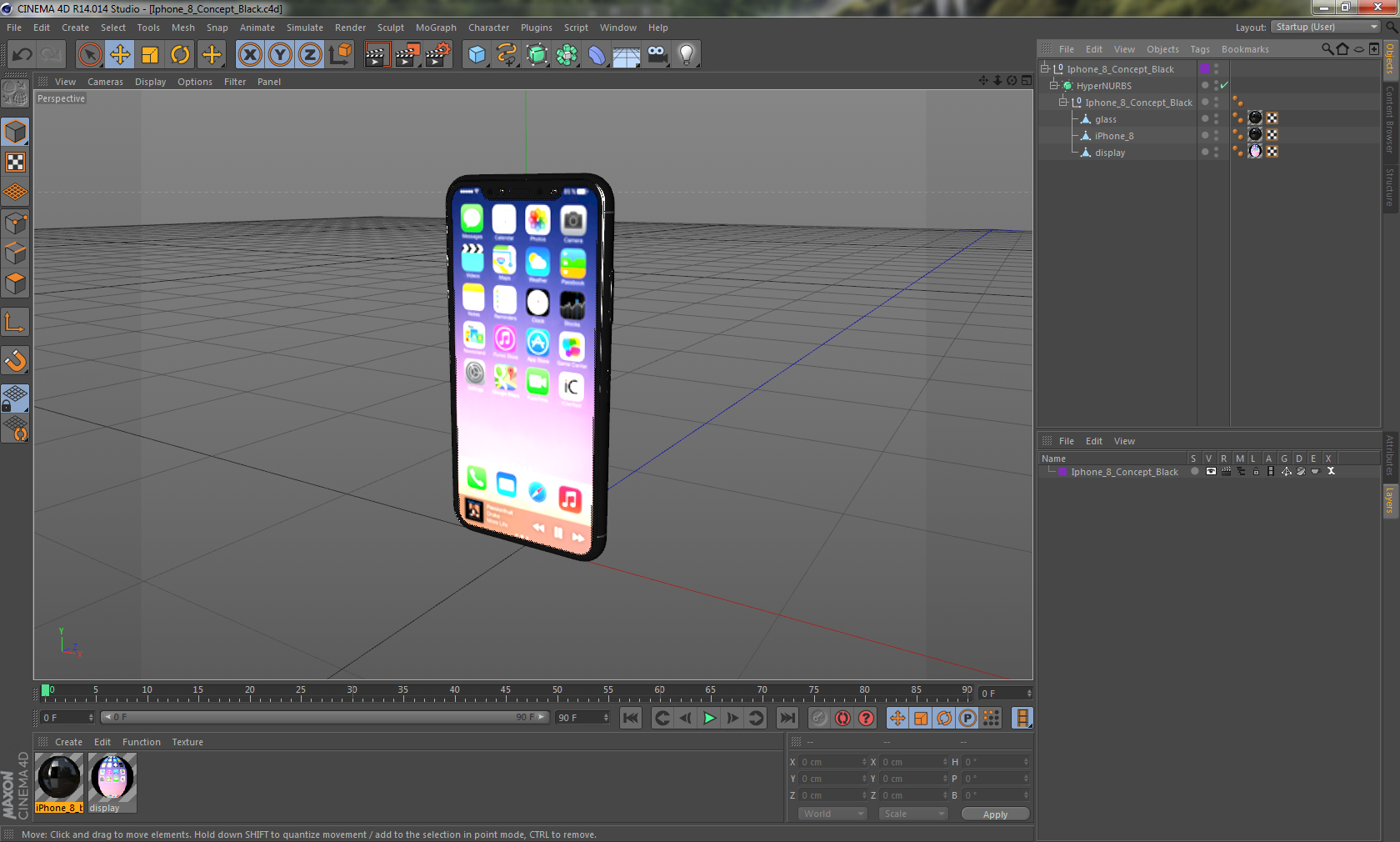Open the Sculpt menu

(390, 28)
